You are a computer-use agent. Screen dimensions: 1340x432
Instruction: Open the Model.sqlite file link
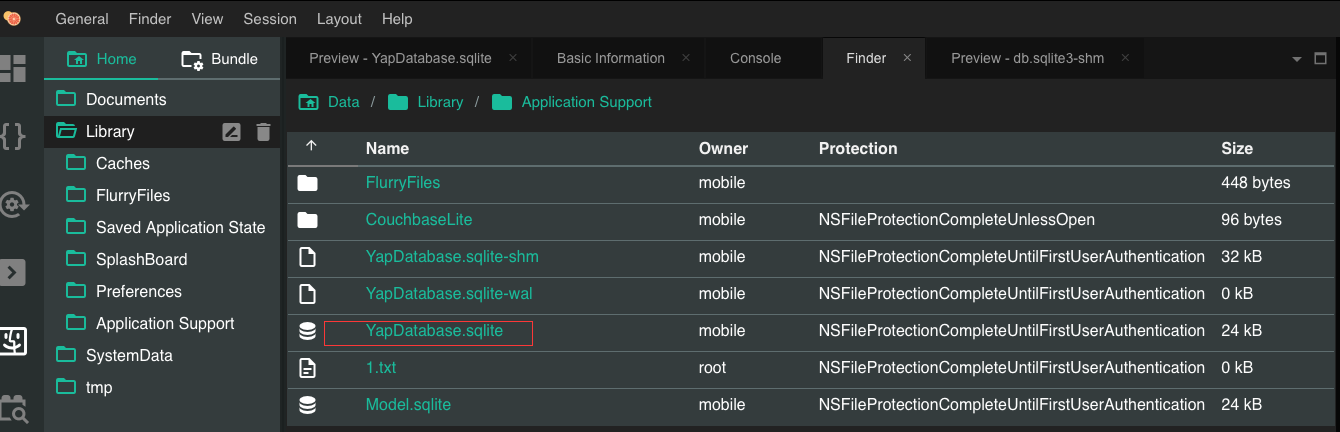click(x=408, y=405)
